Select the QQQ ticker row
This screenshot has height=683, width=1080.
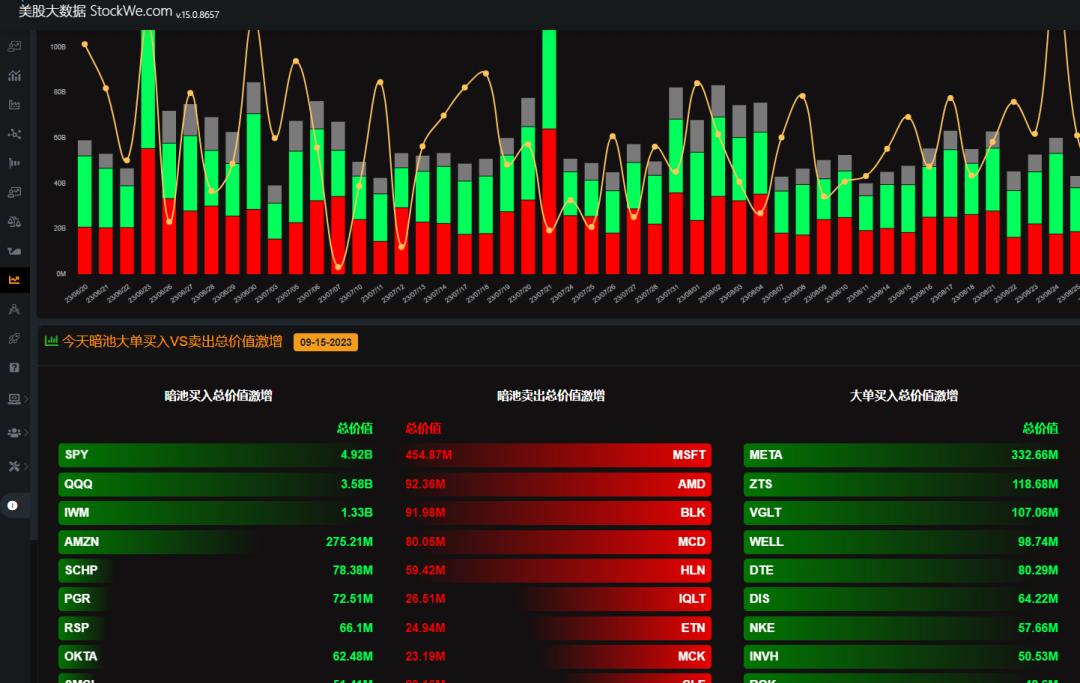(x=218, y=484)
